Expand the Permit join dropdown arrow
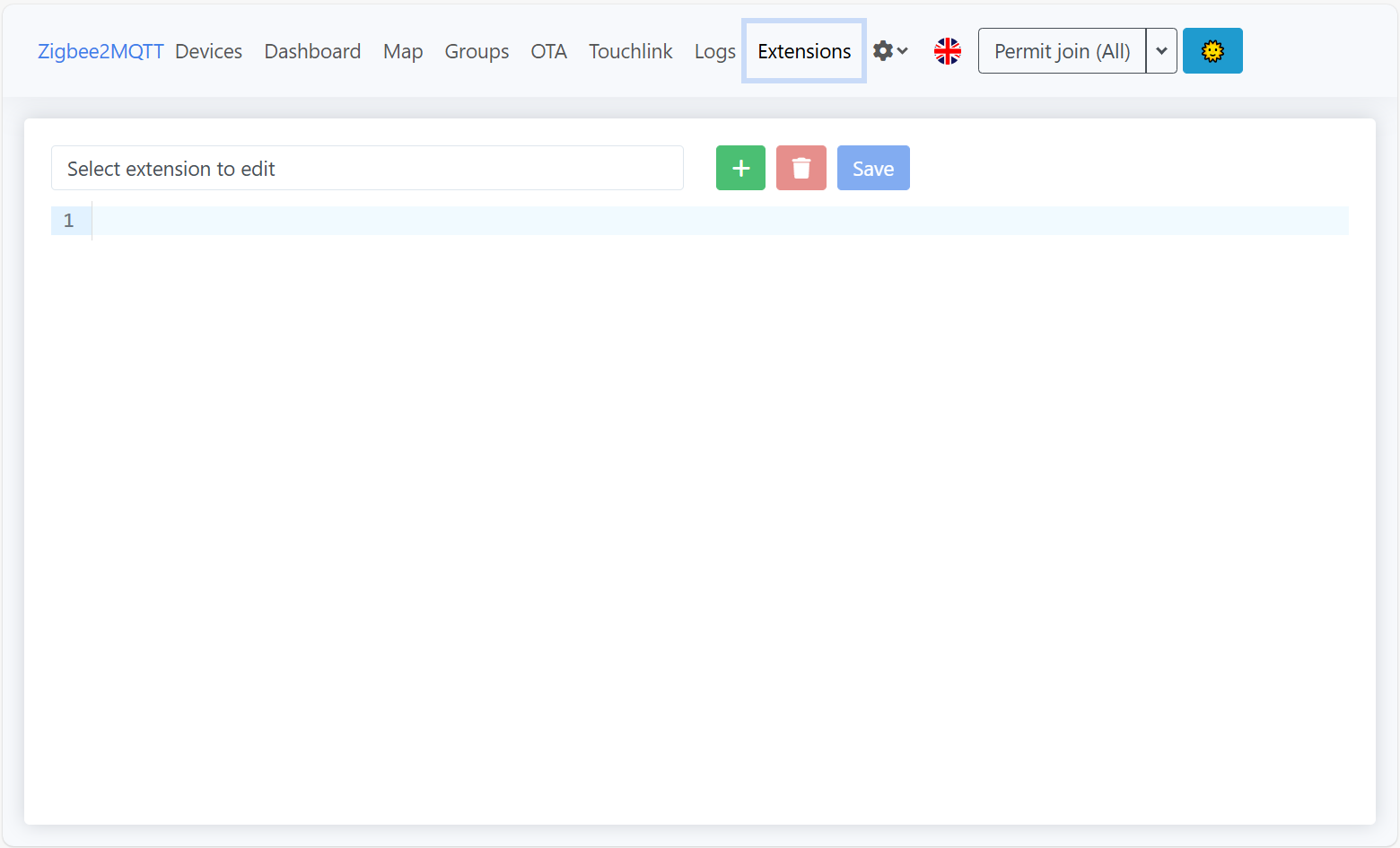This screenshot has height=848, width=1400. 1161,51
